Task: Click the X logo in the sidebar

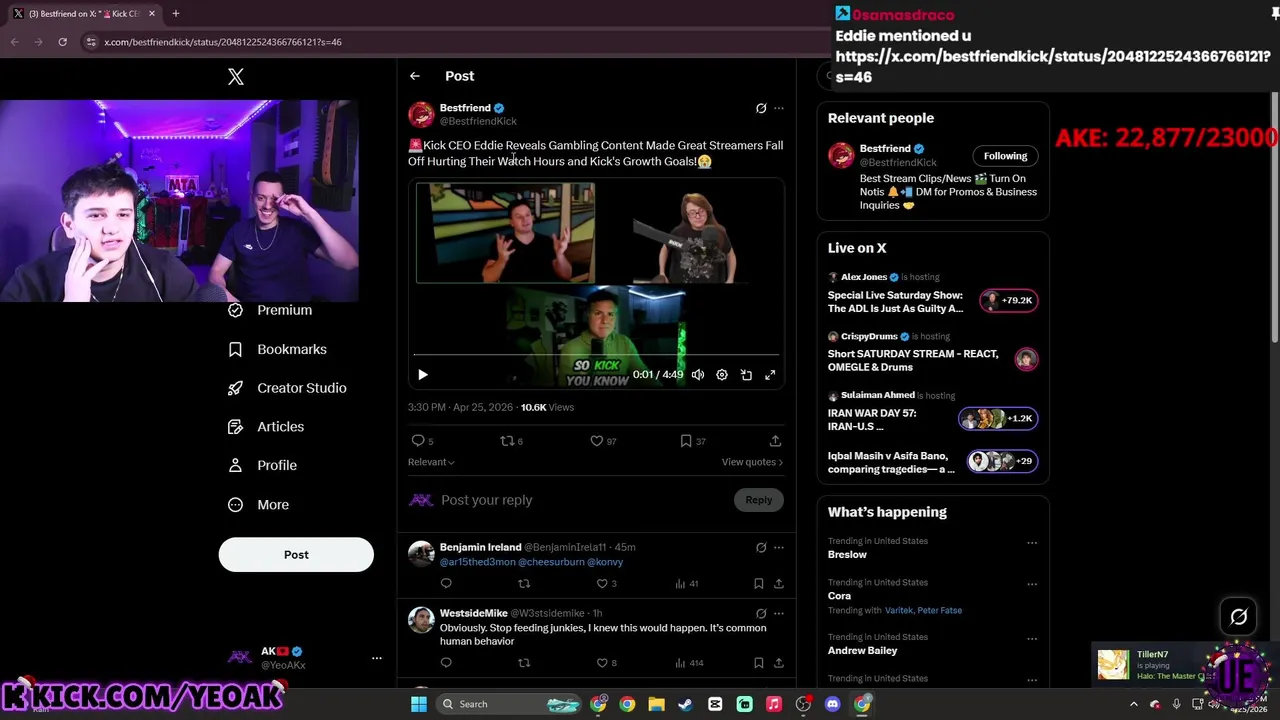Action: (236, 77)
